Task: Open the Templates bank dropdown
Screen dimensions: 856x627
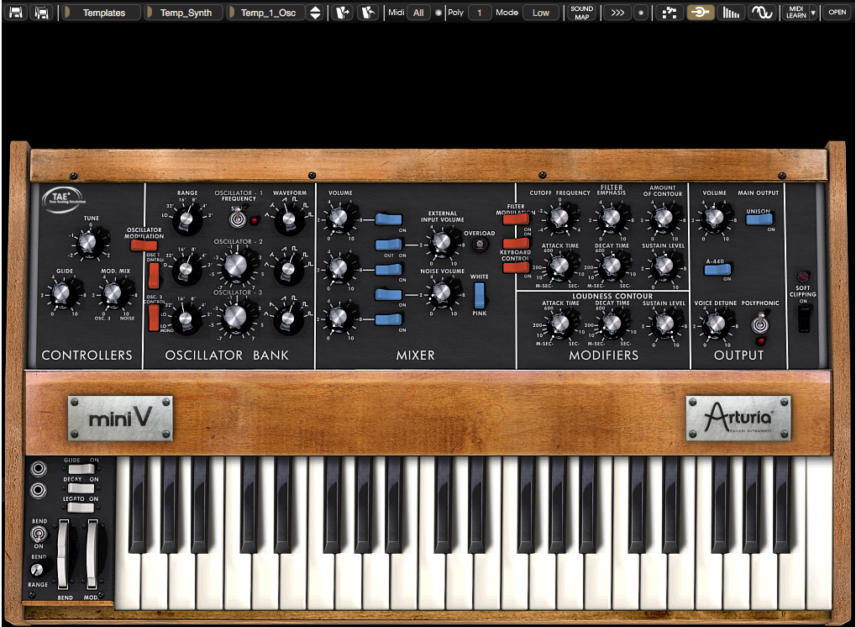Action: 100,13
